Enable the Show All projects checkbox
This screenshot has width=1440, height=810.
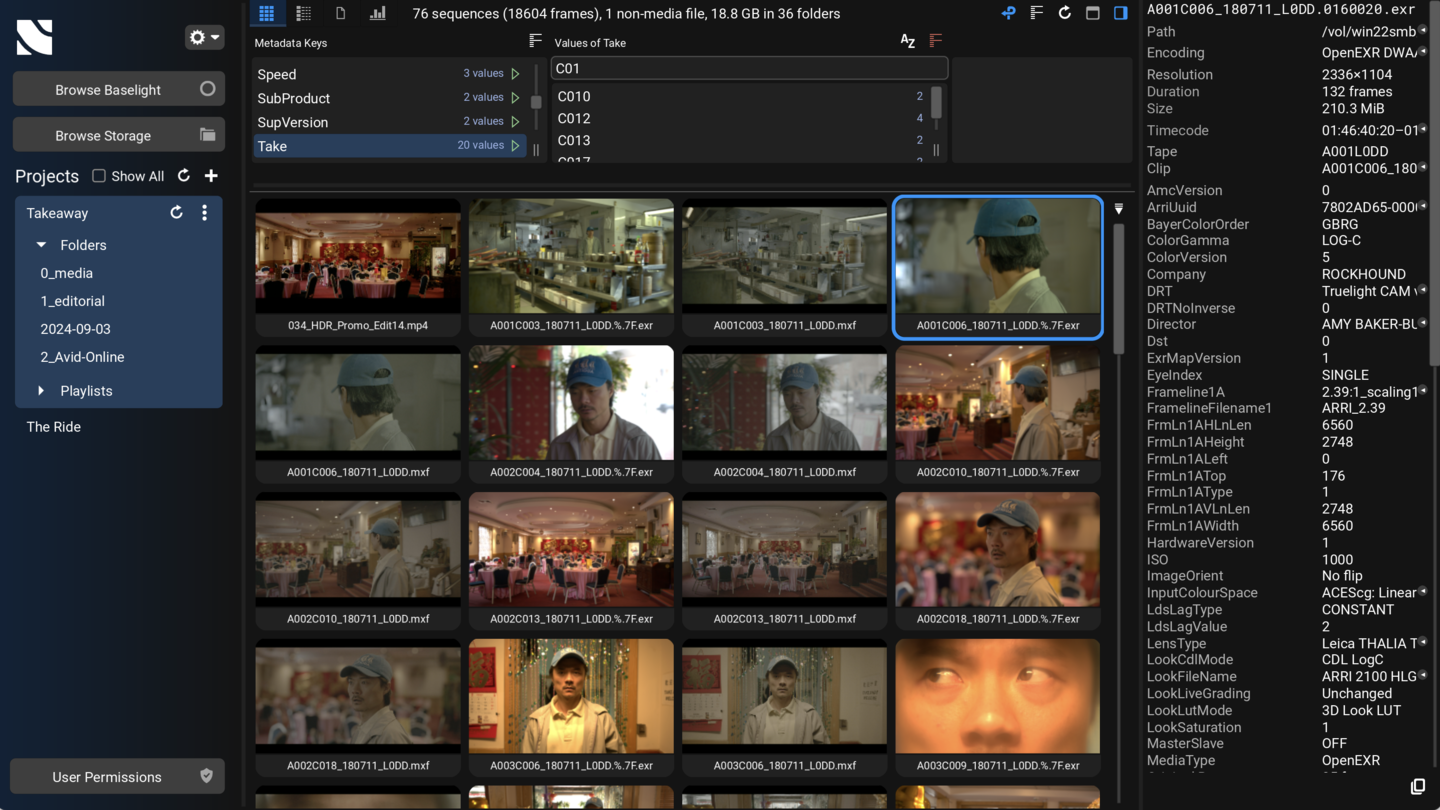[99, 176]
